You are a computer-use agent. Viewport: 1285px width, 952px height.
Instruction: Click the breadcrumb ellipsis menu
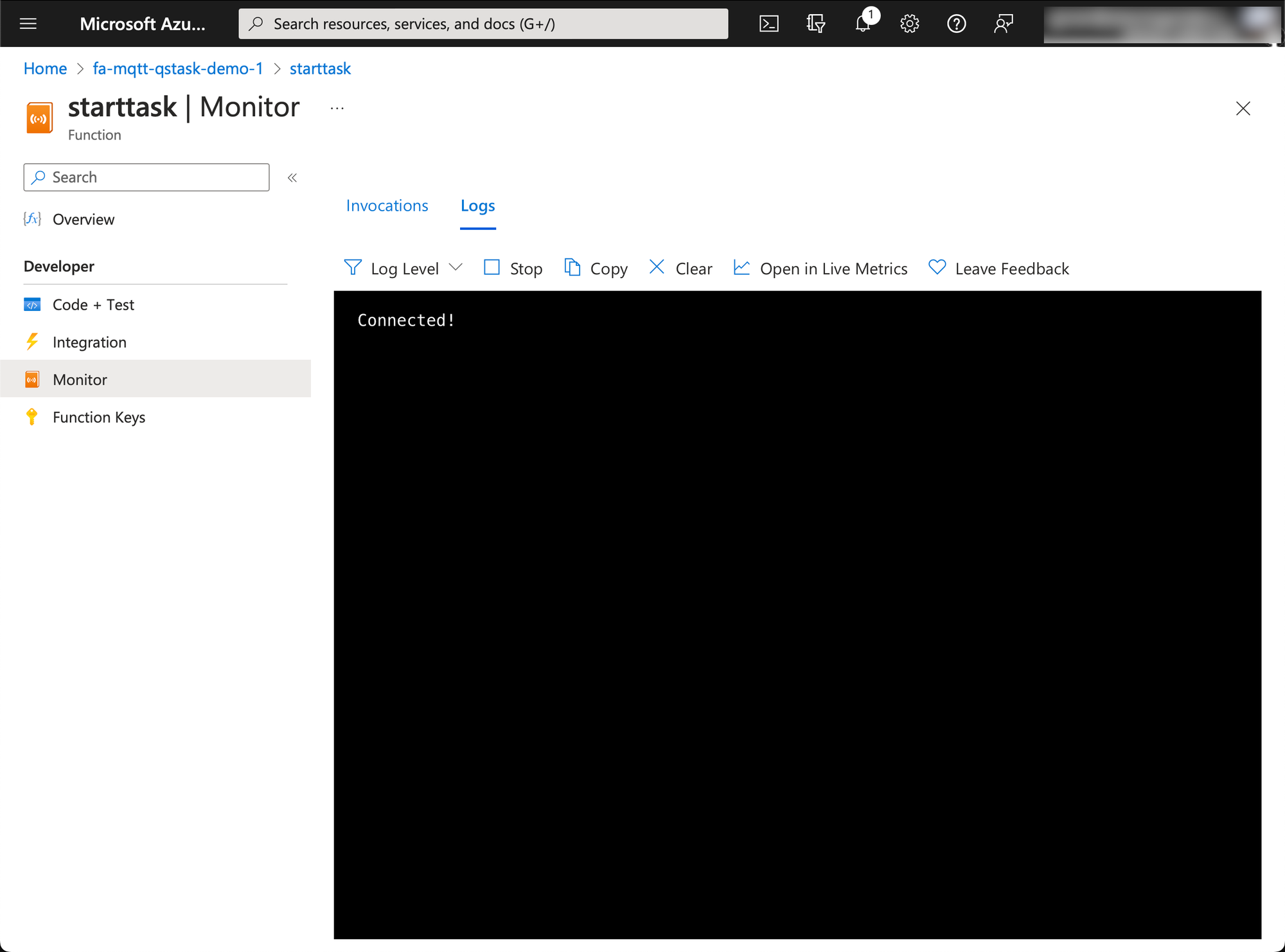(337, 108)
